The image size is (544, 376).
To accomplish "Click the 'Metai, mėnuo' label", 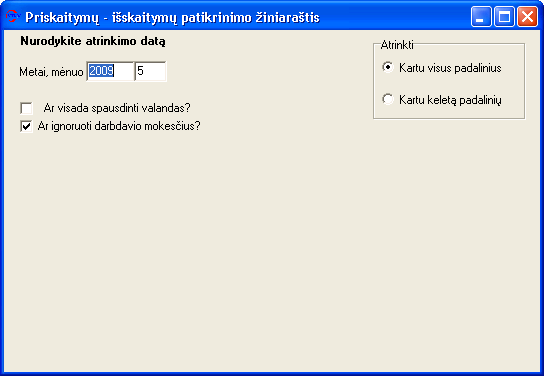I will 51,72.
